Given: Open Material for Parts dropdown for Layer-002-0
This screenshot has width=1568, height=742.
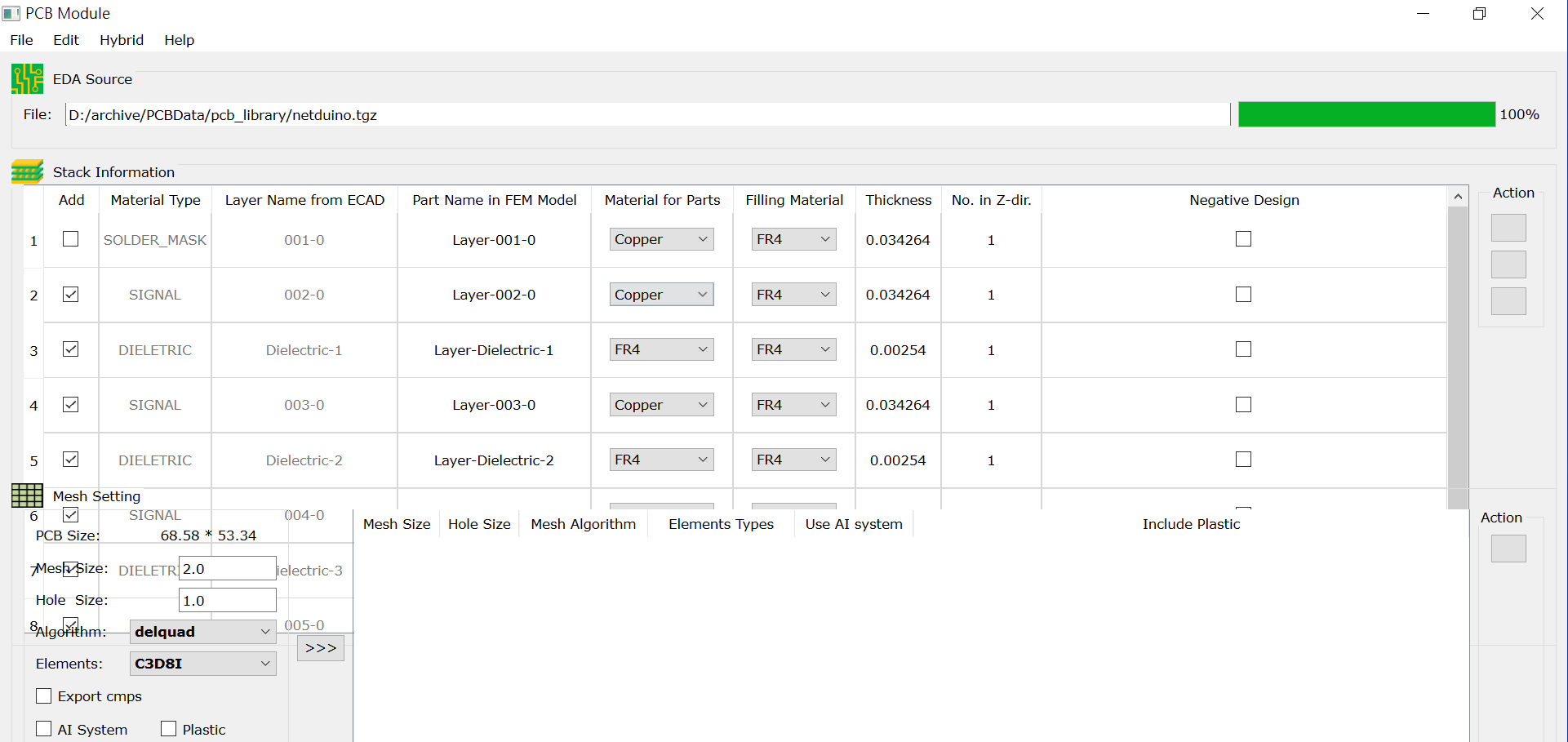Looking at the screenshot, I should 661,295.
